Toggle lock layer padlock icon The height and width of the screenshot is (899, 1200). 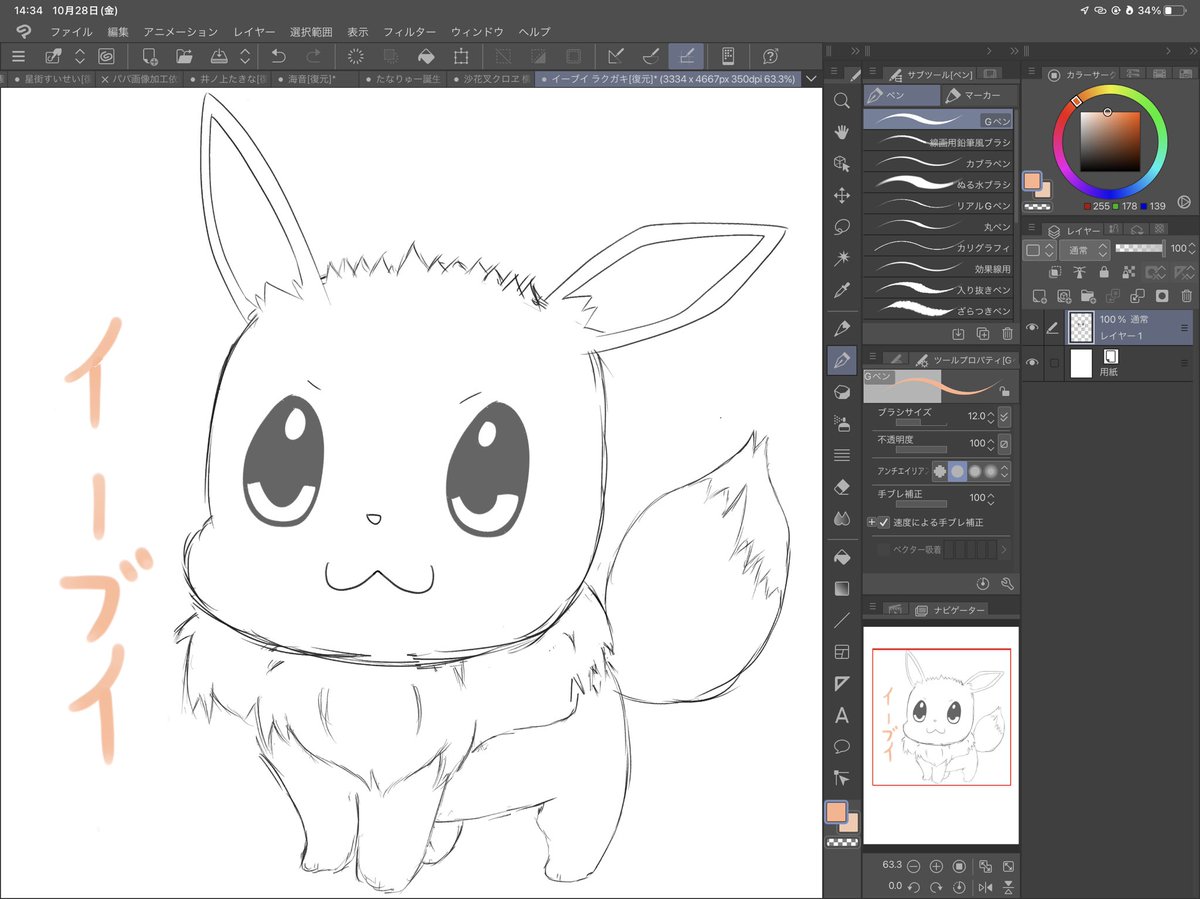1104,272
